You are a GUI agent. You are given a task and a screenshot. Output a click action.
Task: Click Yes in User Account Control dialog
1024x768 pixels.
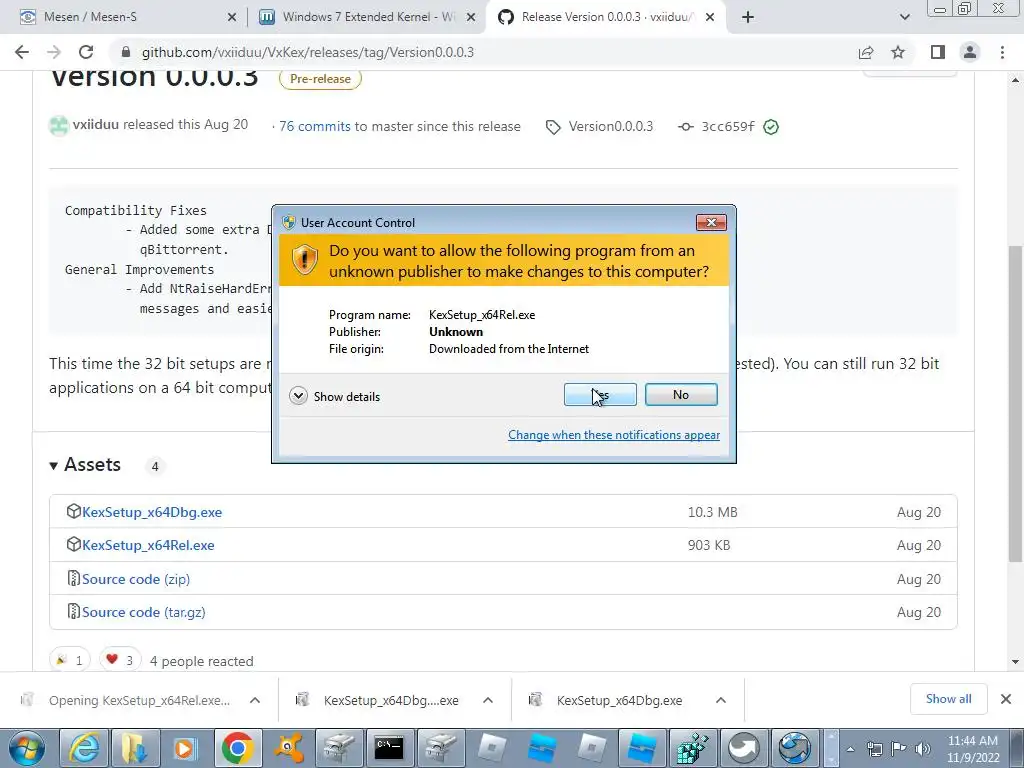coord(600,394)
